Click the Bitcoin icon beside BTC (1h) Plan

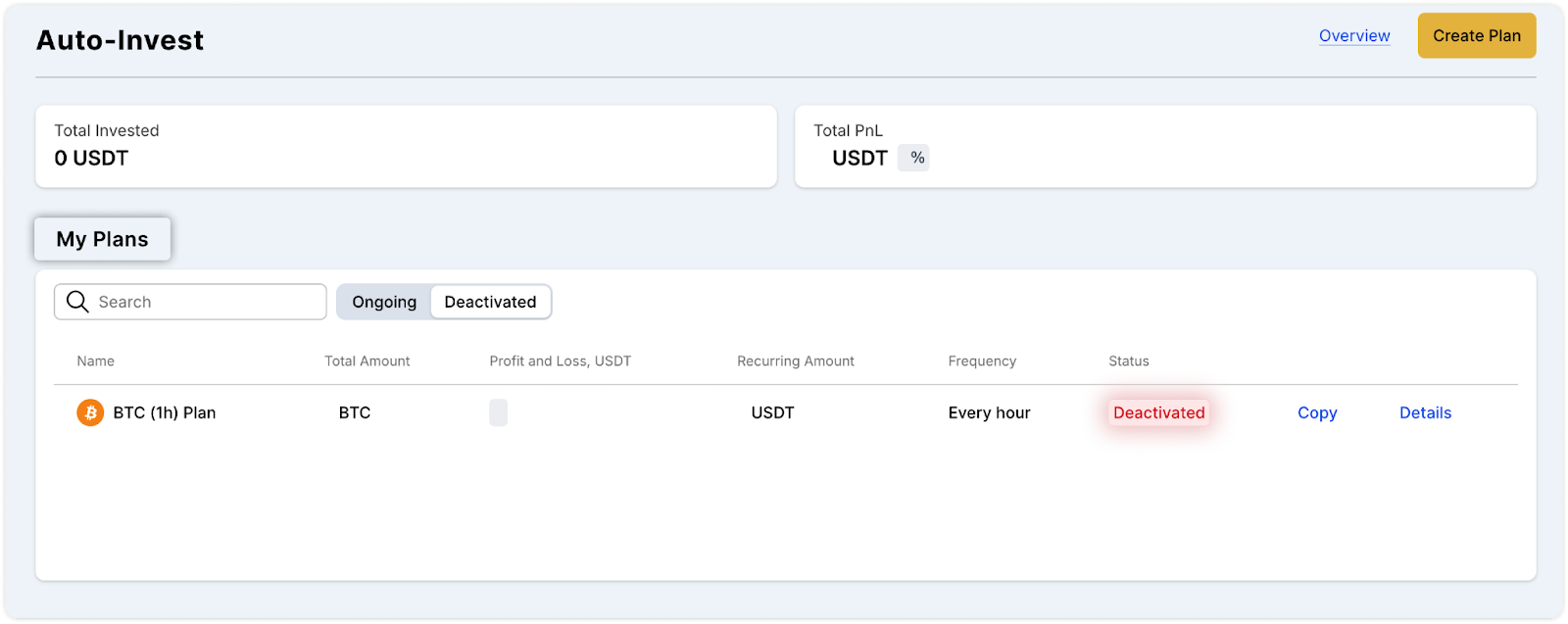(x=90, y=412)
